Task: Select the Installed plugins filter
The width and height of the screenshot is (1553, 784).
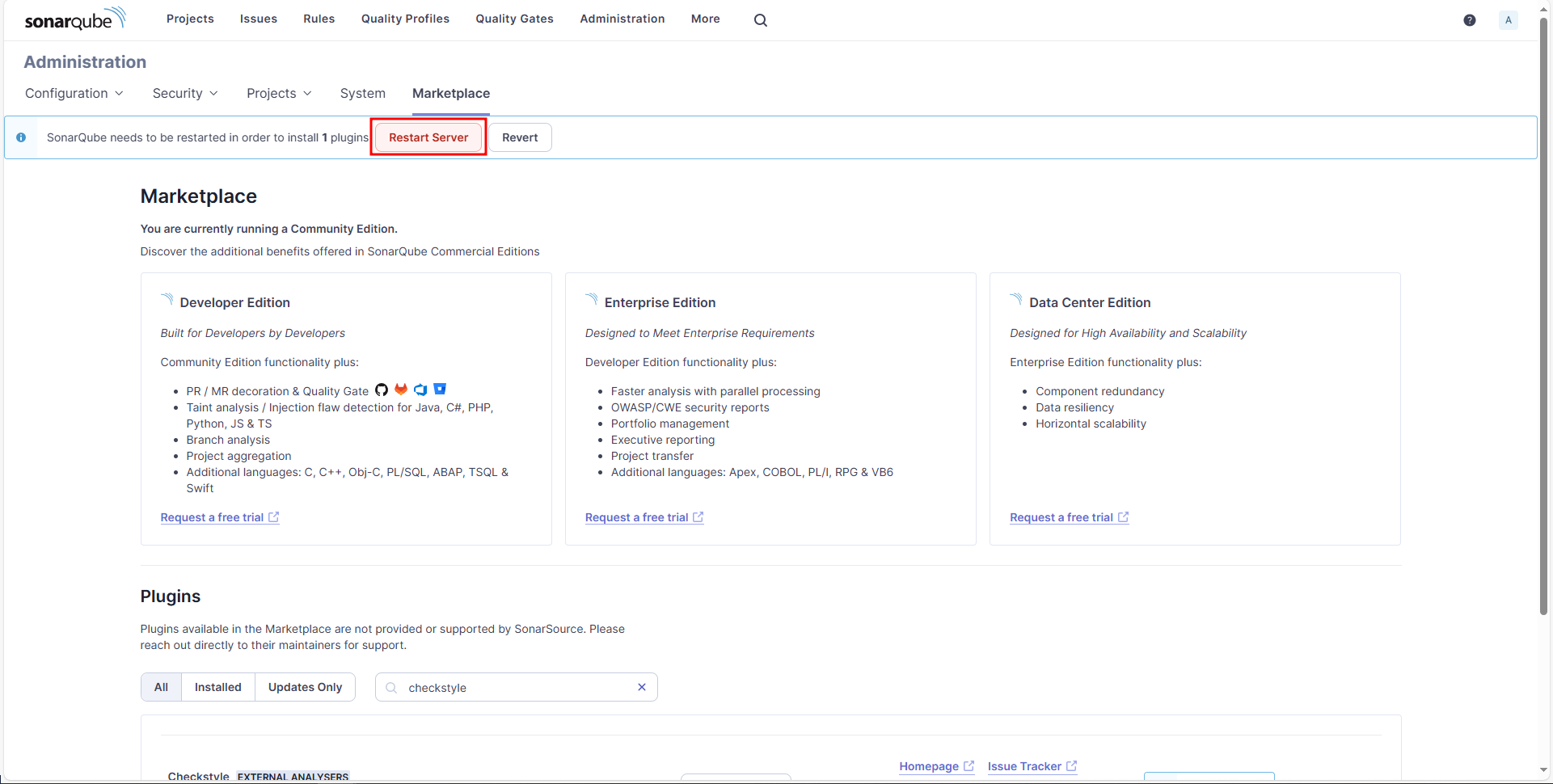Action: coord(218,687)
